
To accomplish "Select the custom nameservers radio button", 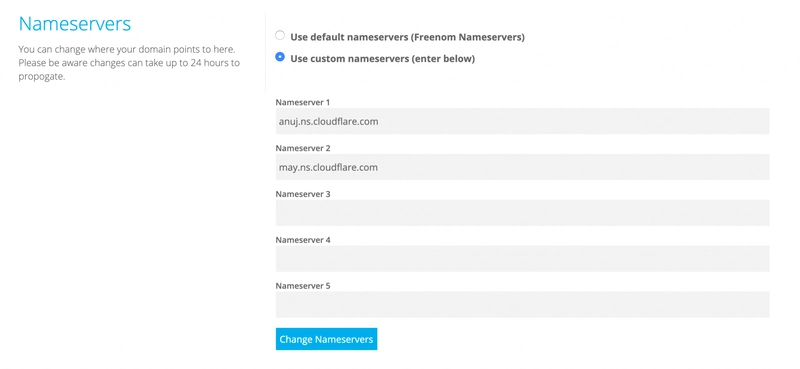I will click(x=280, y=57).
